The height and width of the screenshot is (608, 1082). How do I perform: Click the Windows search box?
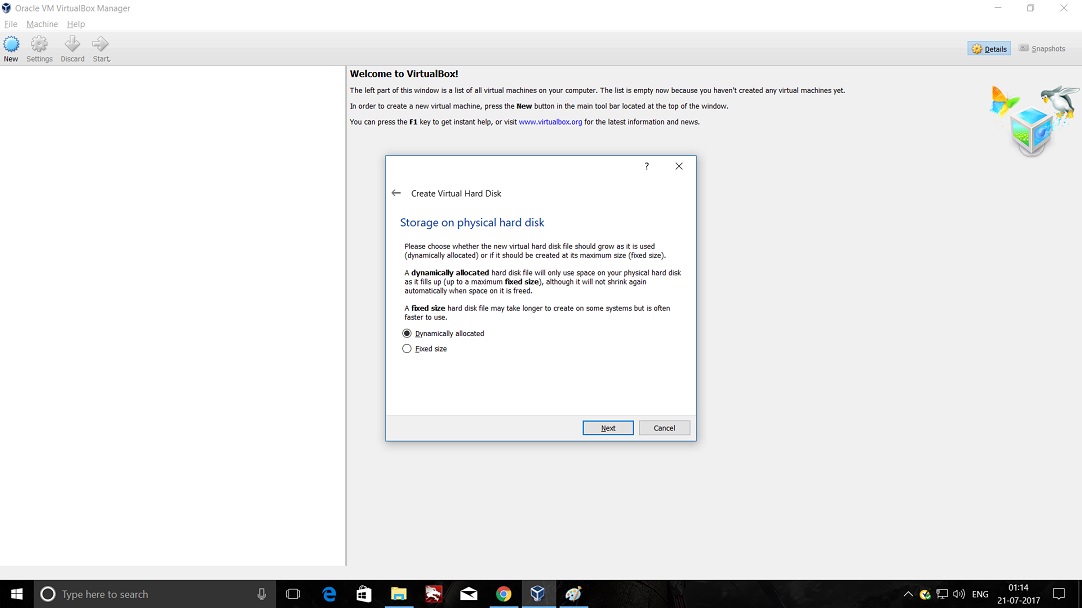pyautogui.click(x=150, y=594)
